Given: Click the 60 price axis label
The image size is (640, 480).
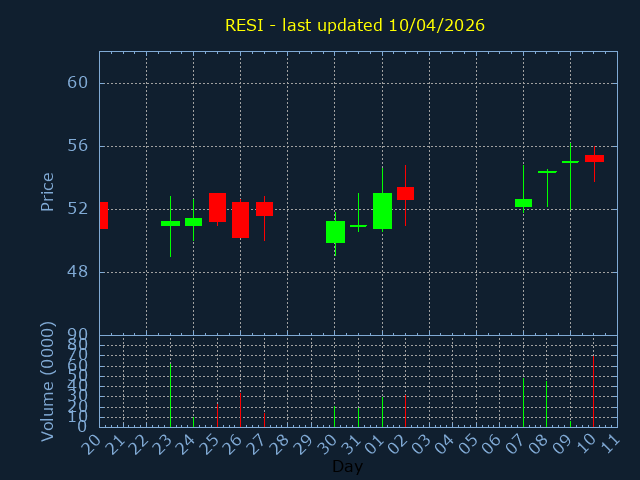Looking at the screenshot, I should 78,83.
